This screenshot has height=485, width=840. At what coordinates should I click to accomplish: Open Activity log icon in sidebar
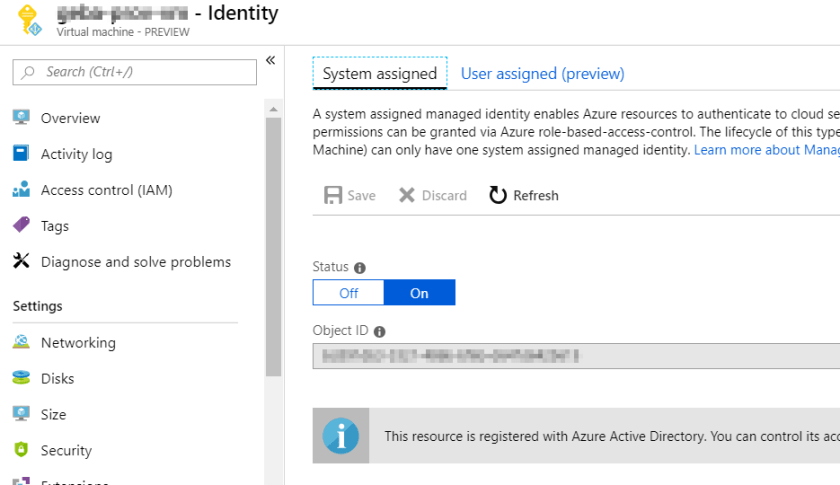pyautogui.click(x=21, y=154)
